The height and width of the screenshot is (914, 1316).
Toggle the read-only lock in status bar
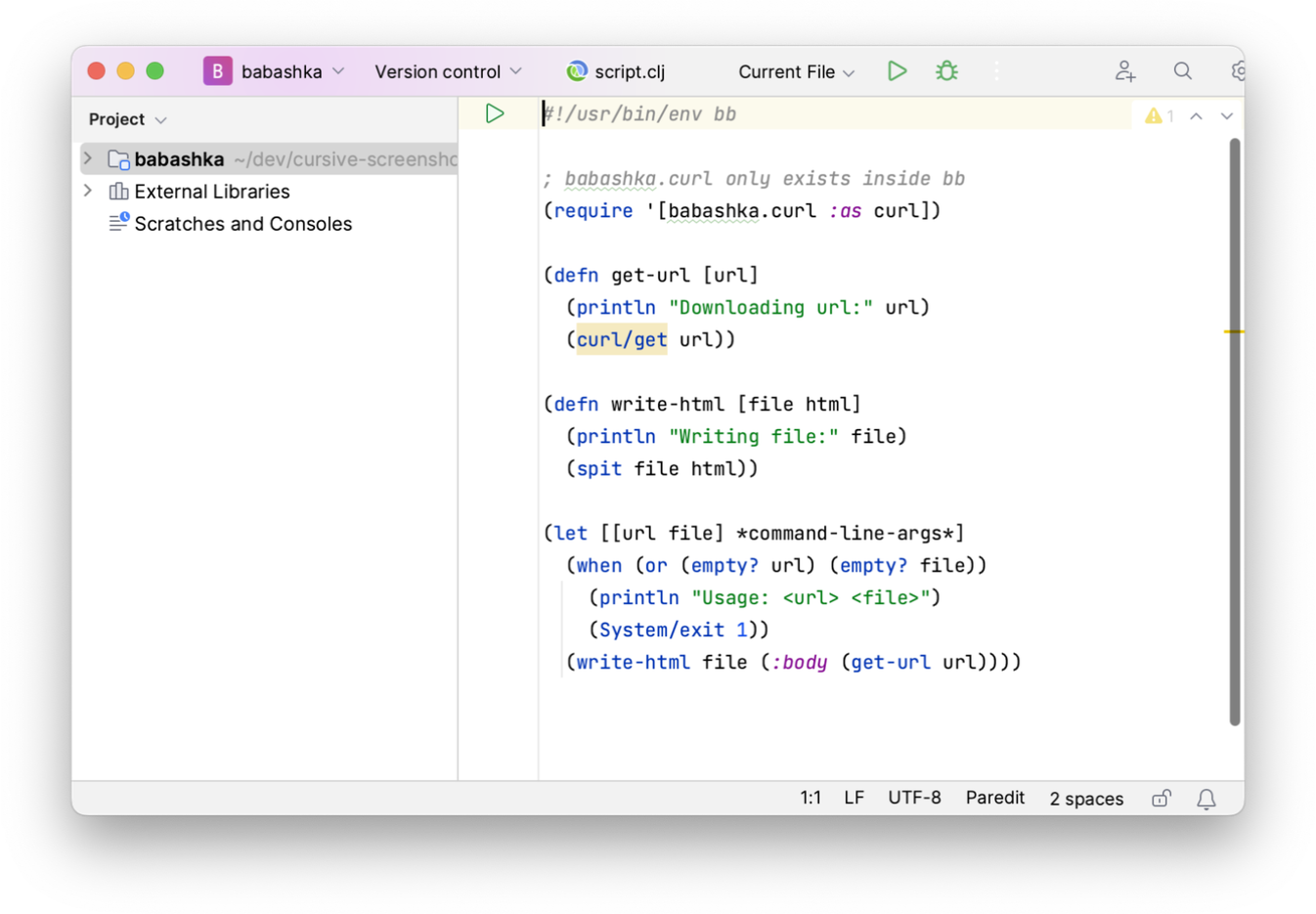point(1161,799)
